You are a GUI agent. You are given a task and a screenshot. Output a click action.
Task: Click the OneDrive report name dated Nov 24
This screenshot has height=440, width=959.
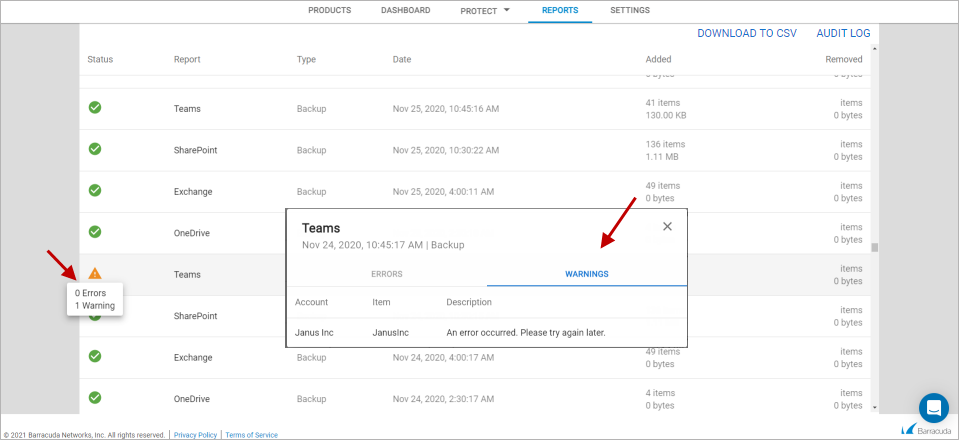click(192, 399)
